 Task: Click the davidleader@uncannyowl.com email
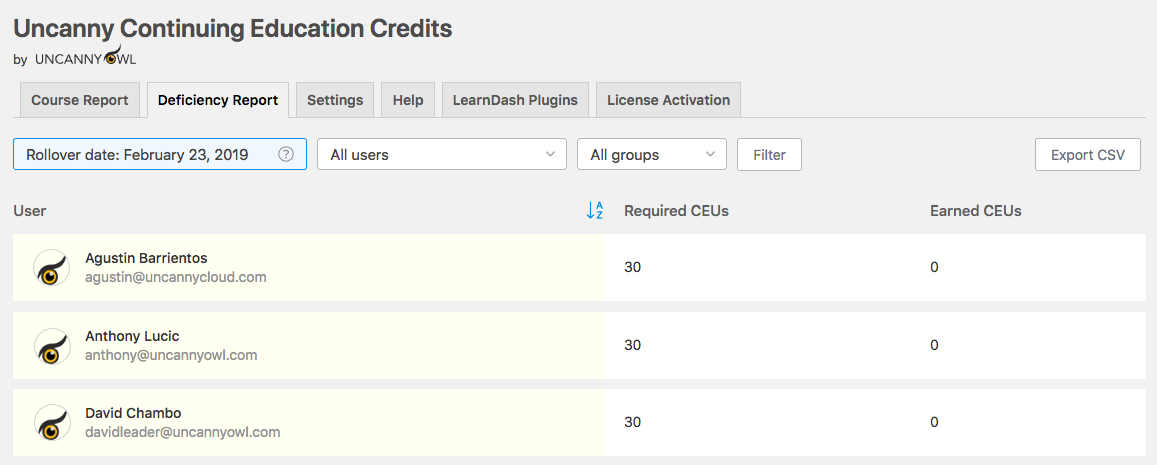(182, 432)
